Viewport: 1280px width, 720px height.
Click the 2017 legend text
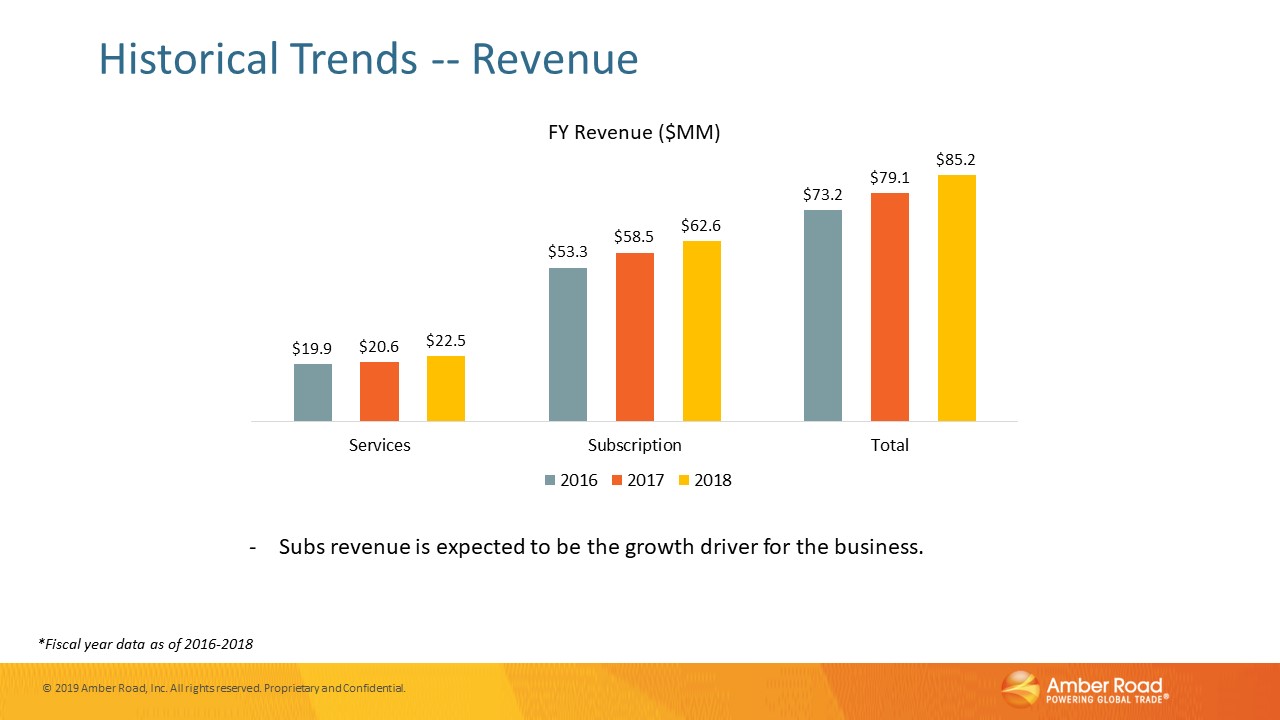click(x=646, y=480)
